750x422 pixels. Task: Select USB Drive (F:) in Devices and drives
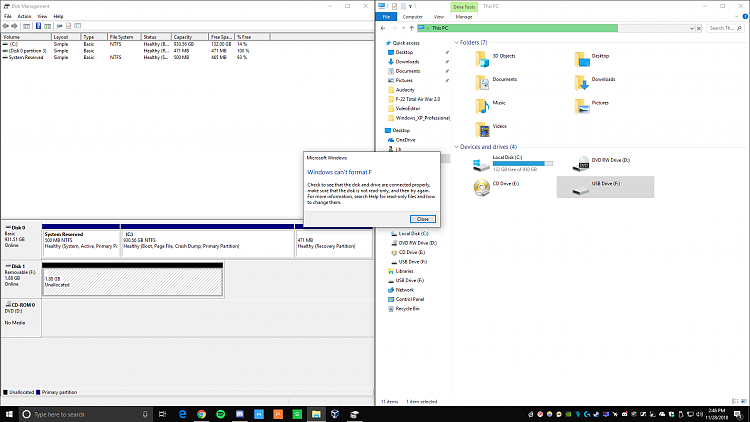click(605, 187)
